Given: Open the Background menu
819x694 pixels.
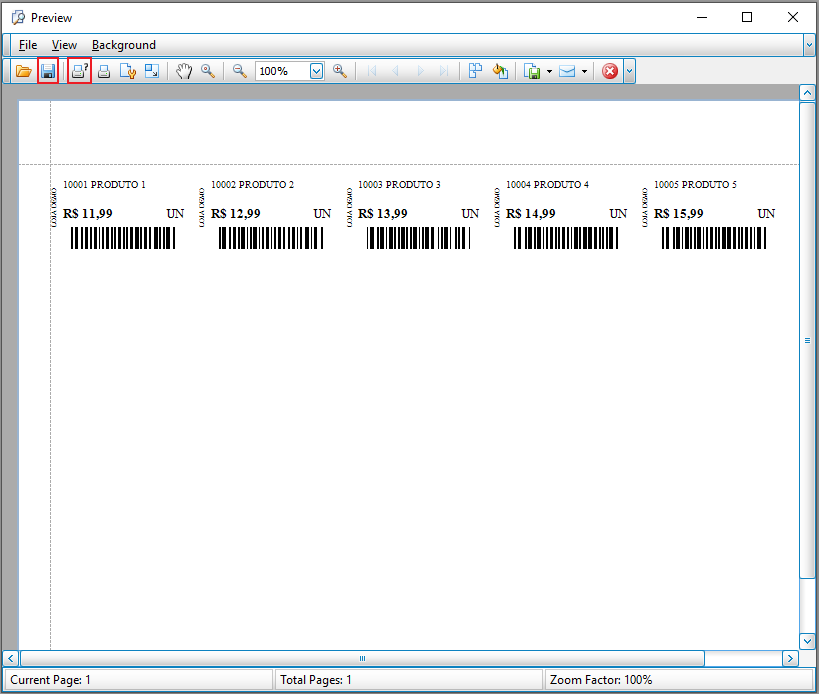Looking at the screenshot, I should click(x=124, y=45).
